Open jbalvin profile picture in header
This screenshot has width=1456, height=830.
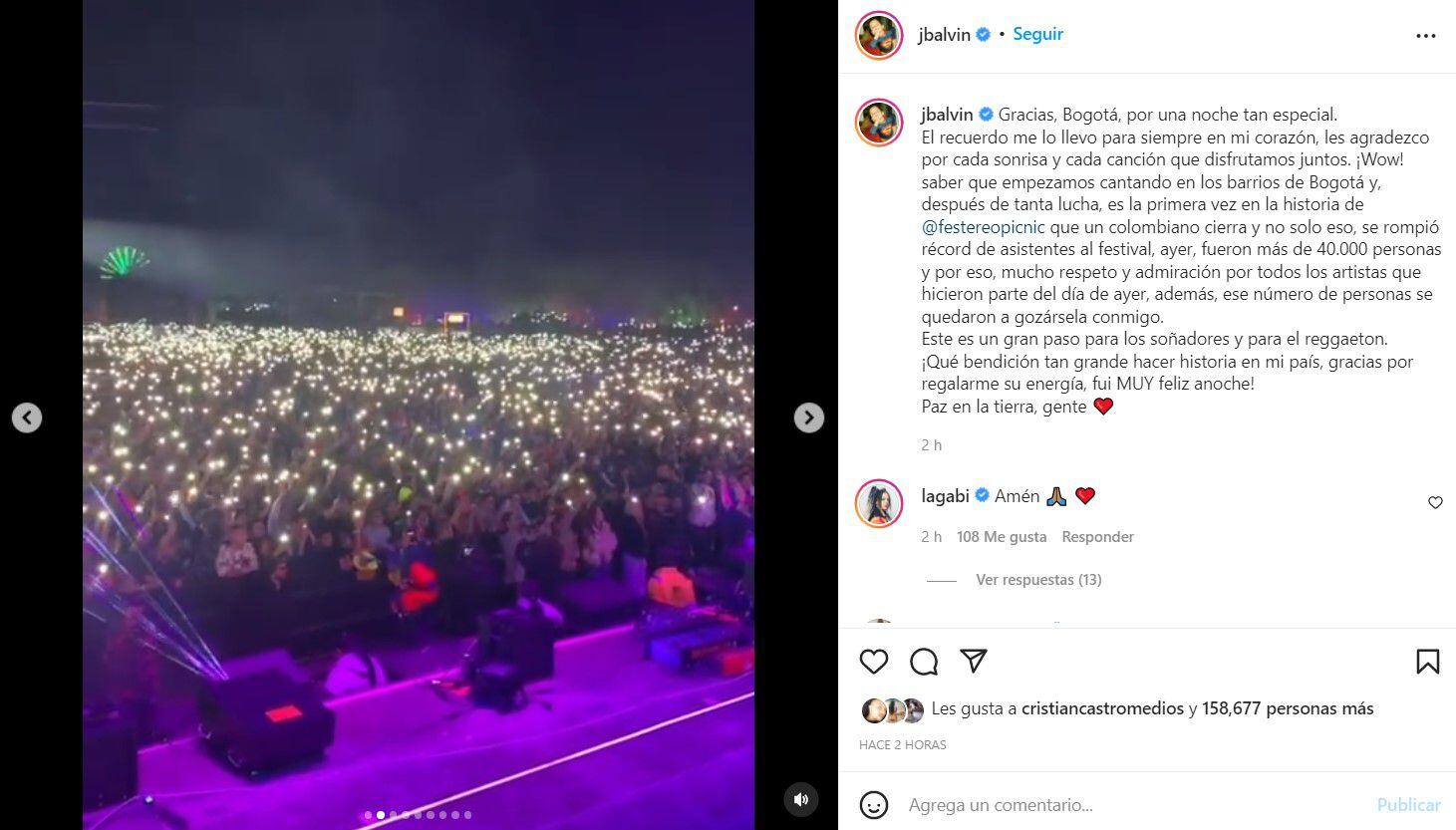pos(879,36)
